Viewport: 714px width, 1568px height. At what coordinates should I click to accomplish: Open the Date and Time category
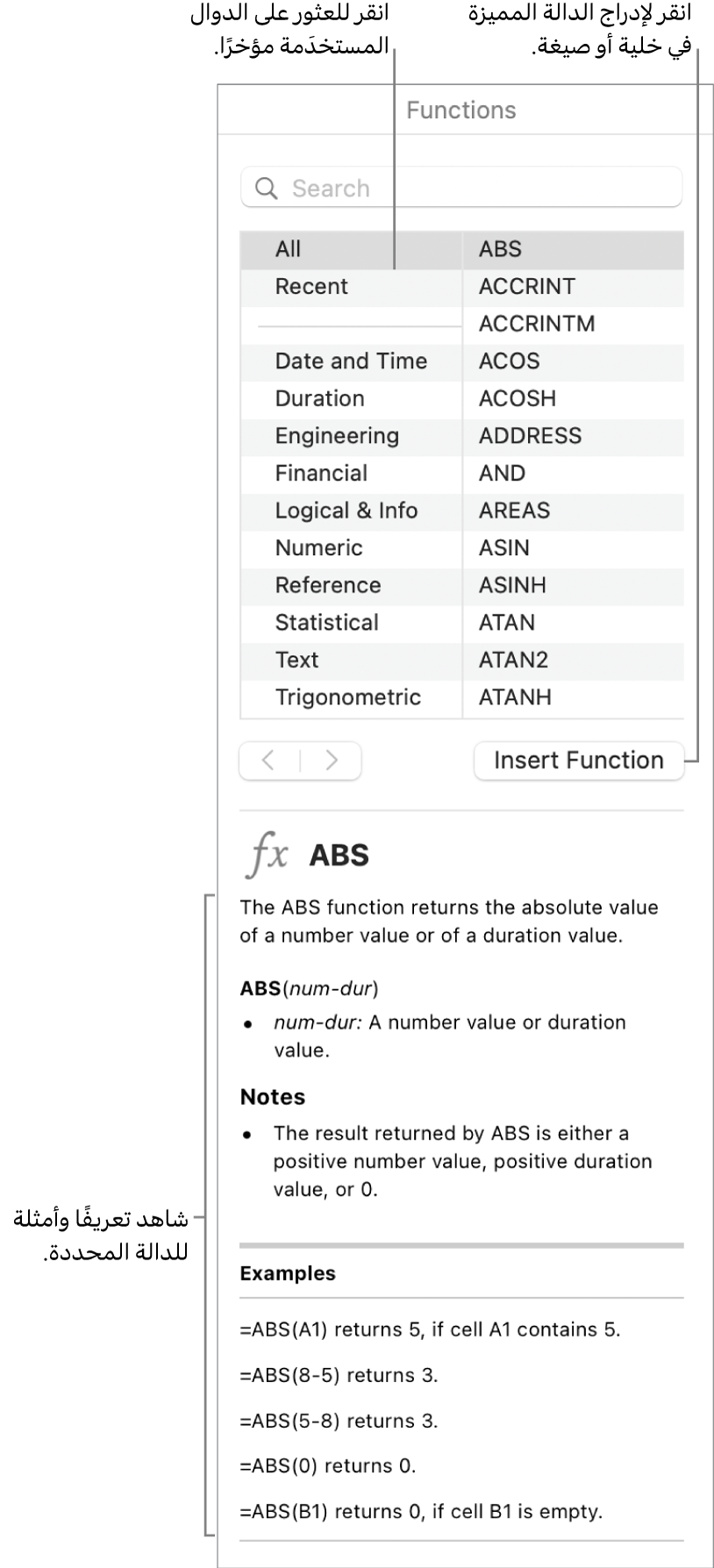click(351, 361)
